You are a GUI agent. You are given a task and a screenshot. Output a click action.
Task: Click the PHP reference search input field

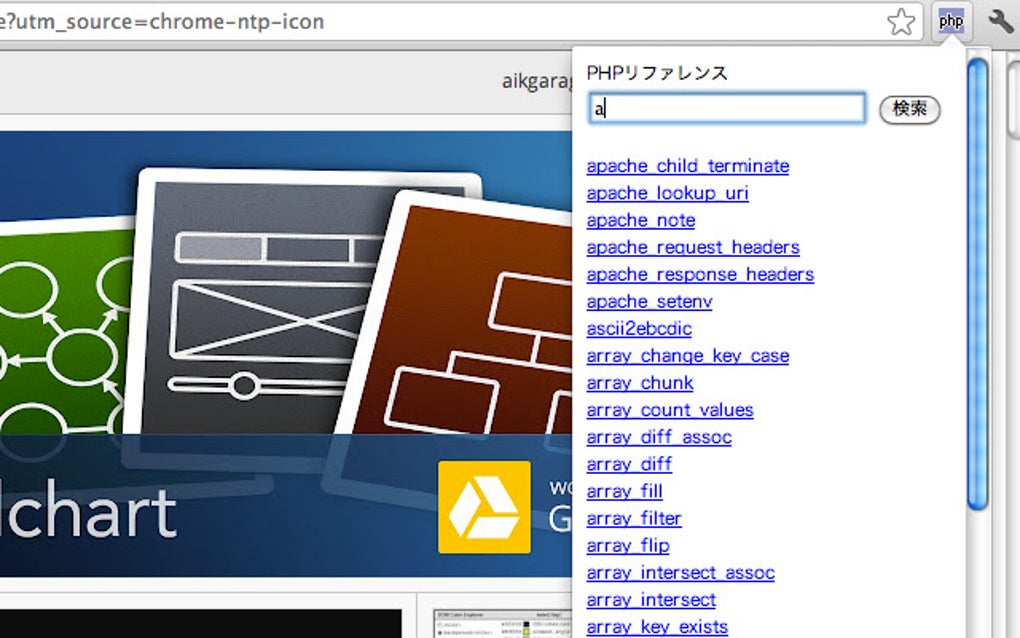(x=727, y=109)
